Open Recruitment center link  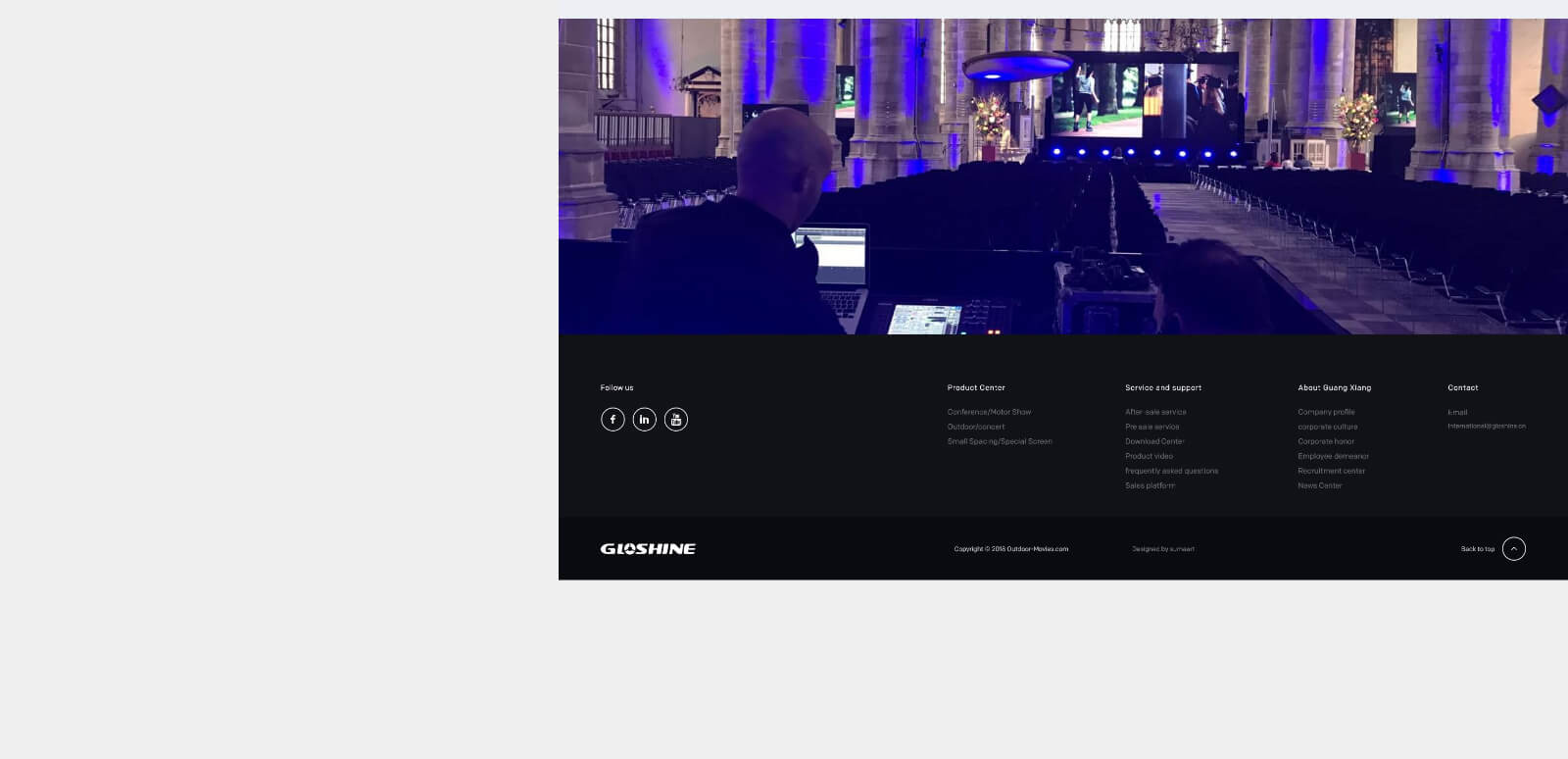point(1331,471)
